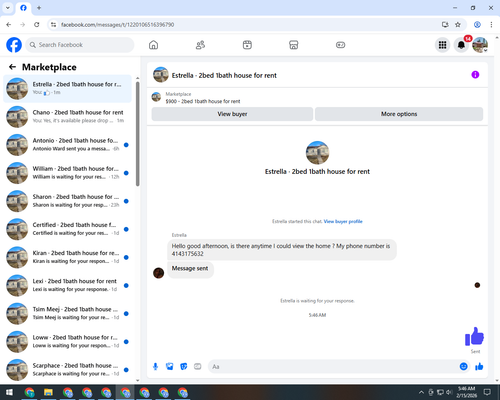Click the browser back button
This screenshot has width=500, height=400.
[x=9, y=25]
